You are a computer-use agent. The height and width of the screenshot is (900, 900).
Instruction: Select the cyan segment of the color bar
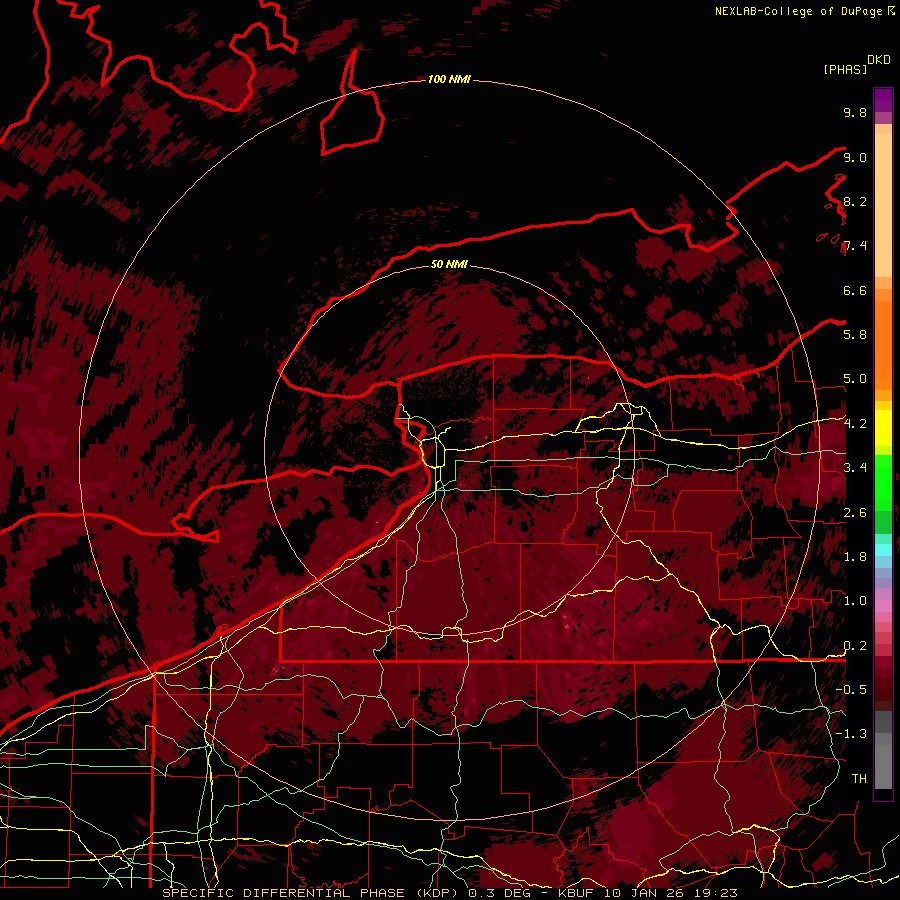[883, 549]
